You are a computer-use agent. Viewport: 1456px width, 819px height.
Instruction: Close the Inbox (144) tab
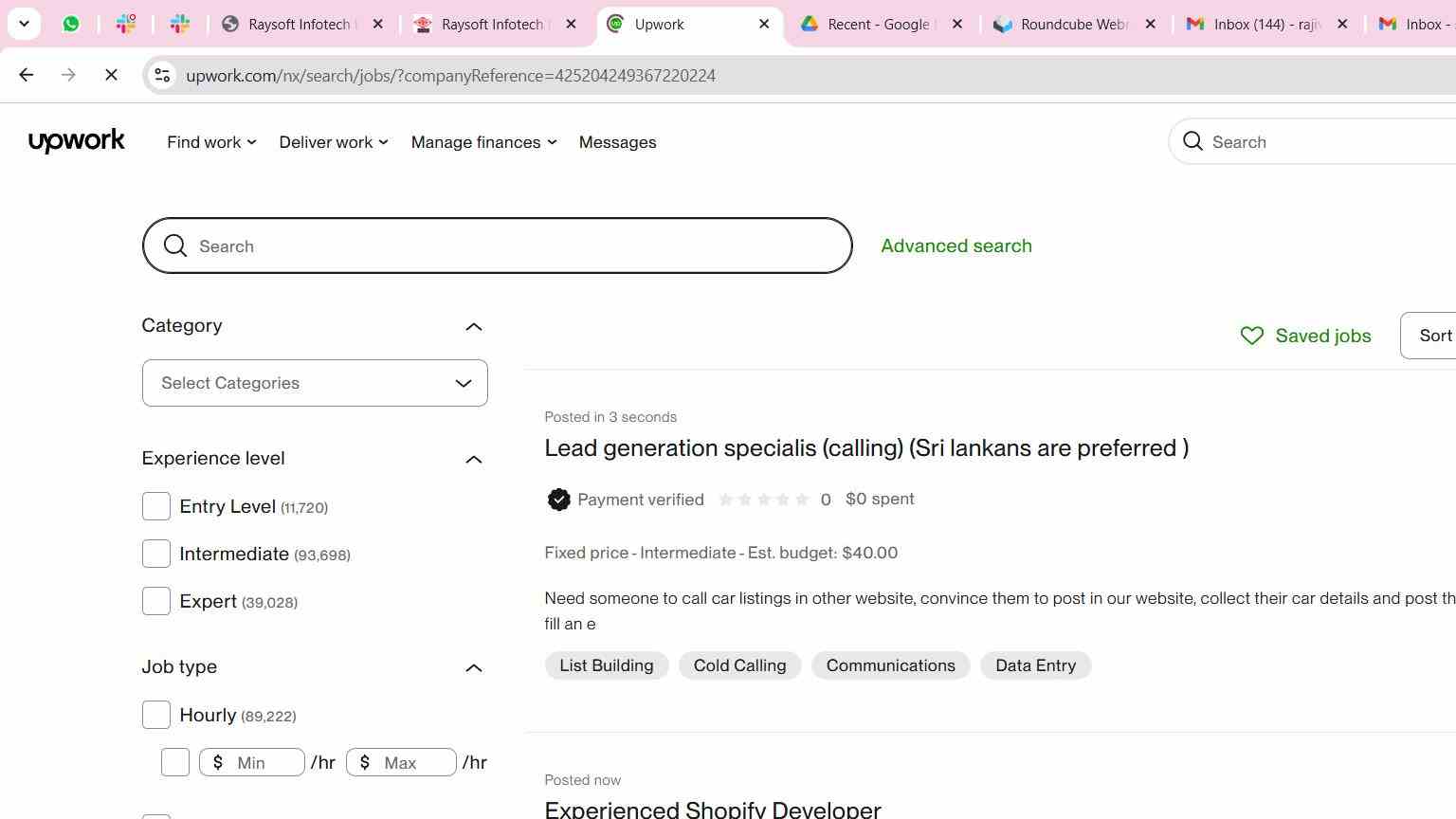(x=1342, y=25)
